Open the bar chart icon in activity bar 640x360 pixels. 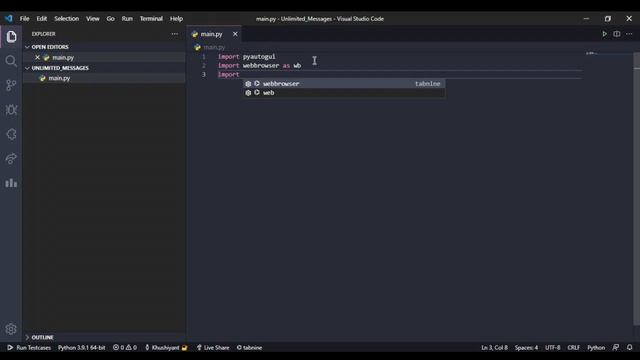point(11,183)
